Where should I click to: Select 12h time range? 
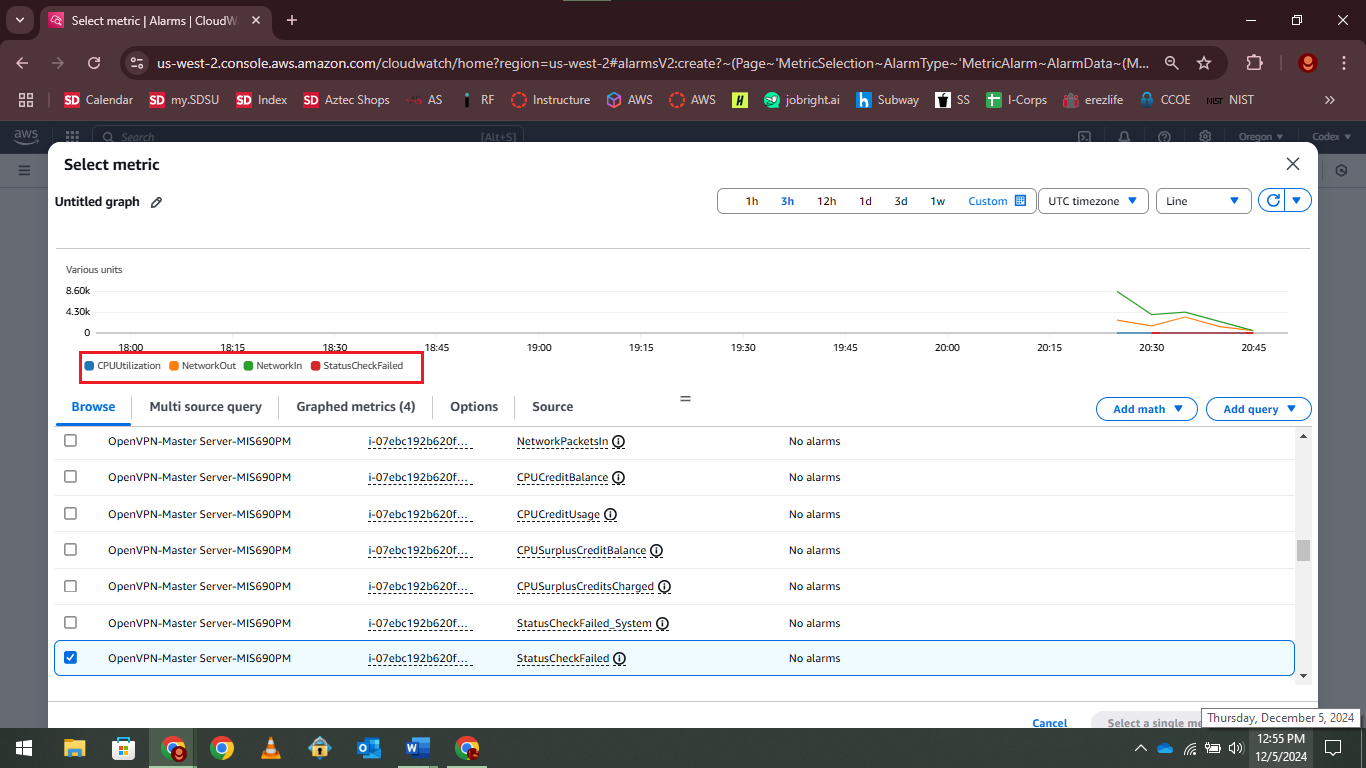(x=827, y=201)
